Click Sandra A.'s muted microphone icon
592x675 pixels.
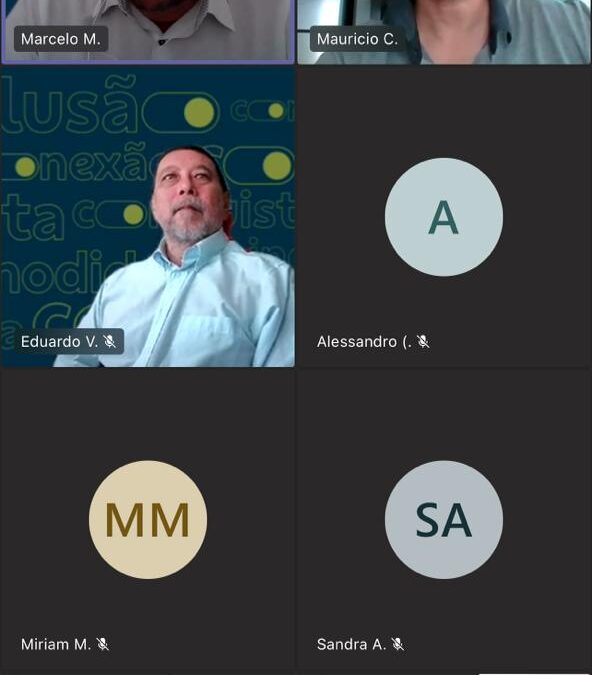coord(398,644)
